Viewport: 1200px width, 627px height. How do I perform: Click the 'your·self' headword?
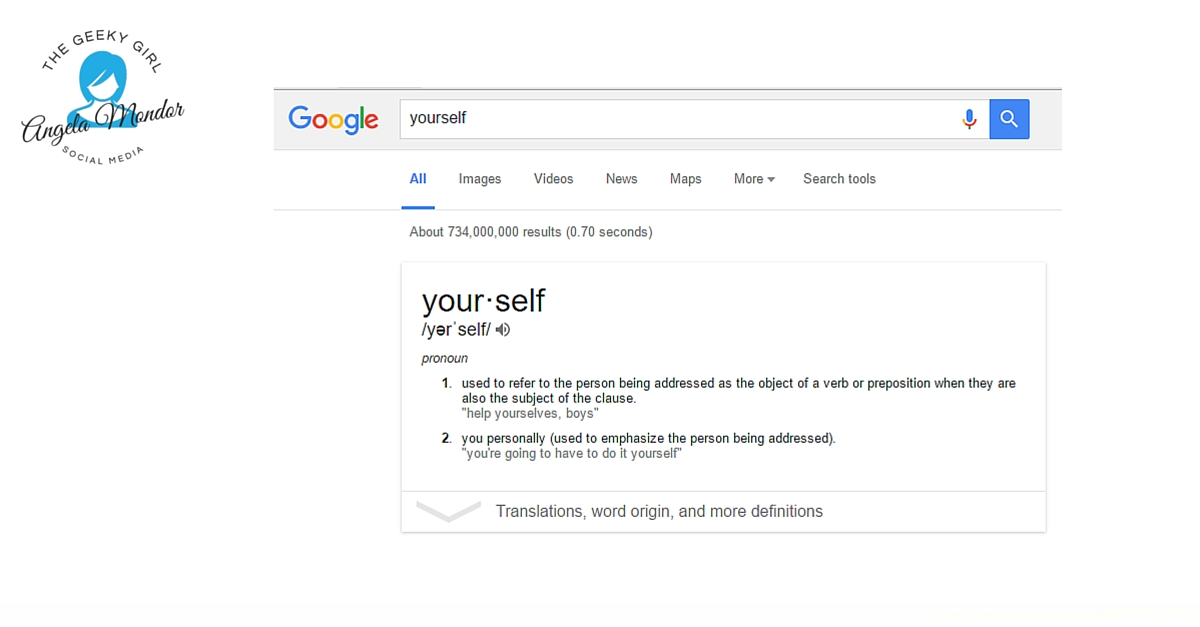[x=484, y=301]
